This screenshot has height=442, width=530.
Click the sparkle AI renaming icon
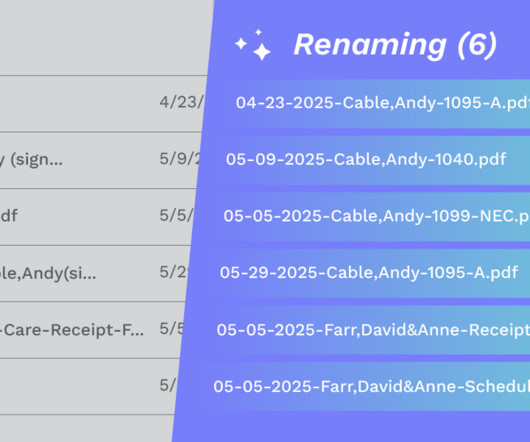253,45
